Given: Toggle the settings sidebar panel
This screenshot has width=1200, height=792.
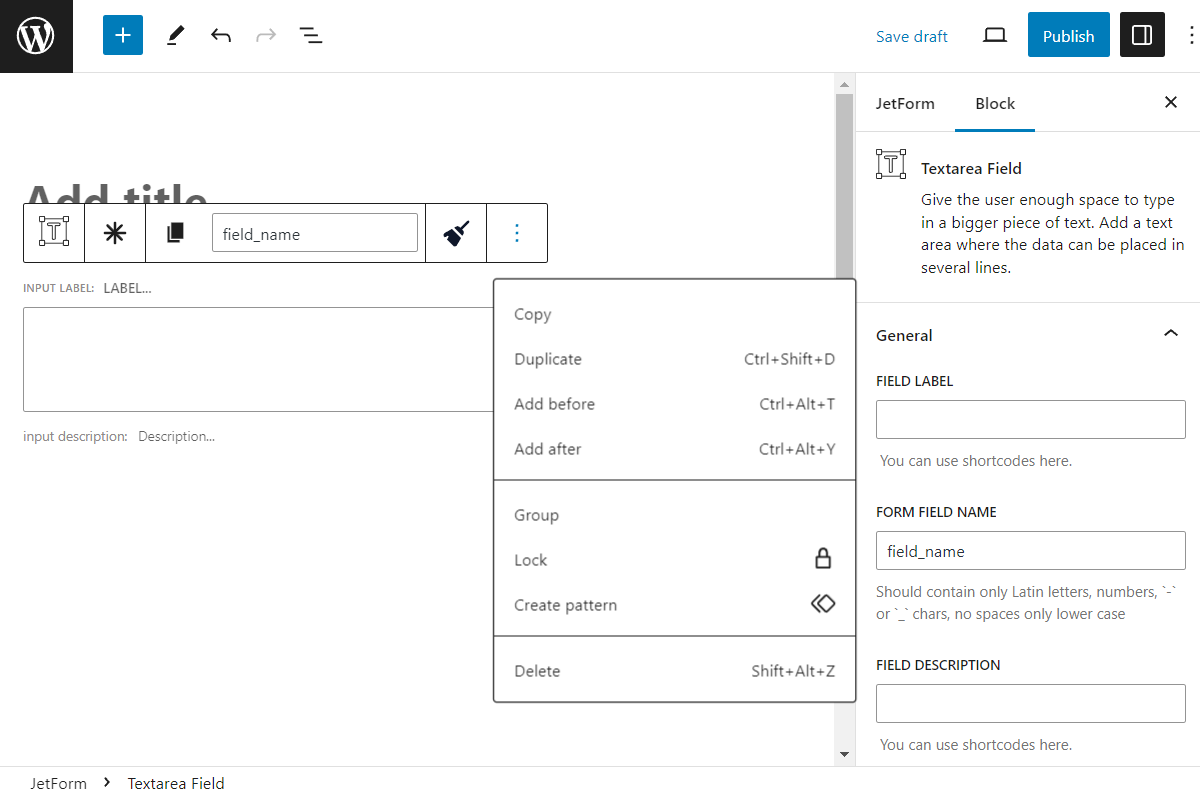Looking at the screenshot, I should (1142, 35).
